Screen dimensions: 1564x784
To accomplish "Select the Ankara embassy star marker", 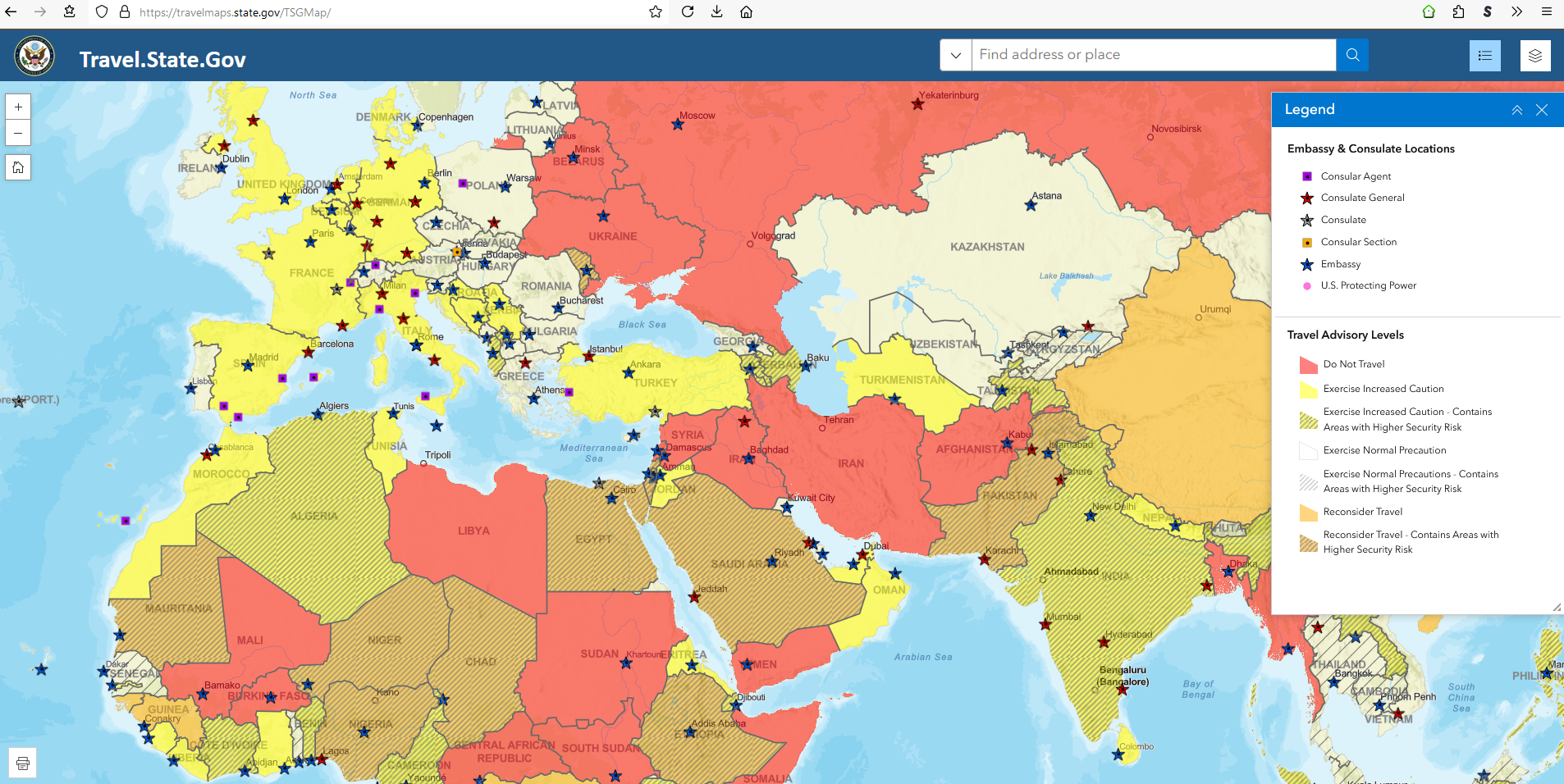I will tap(629, 373).
